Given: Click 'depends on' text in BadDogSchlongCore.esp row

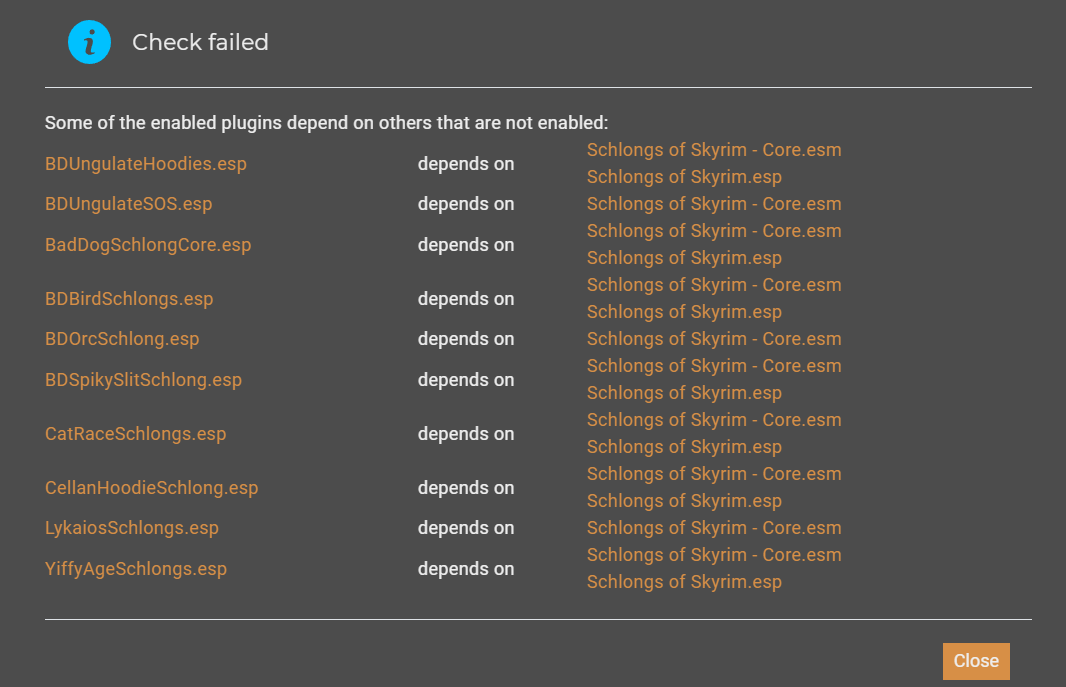Looking at the screenshot, I should point(466,245).
